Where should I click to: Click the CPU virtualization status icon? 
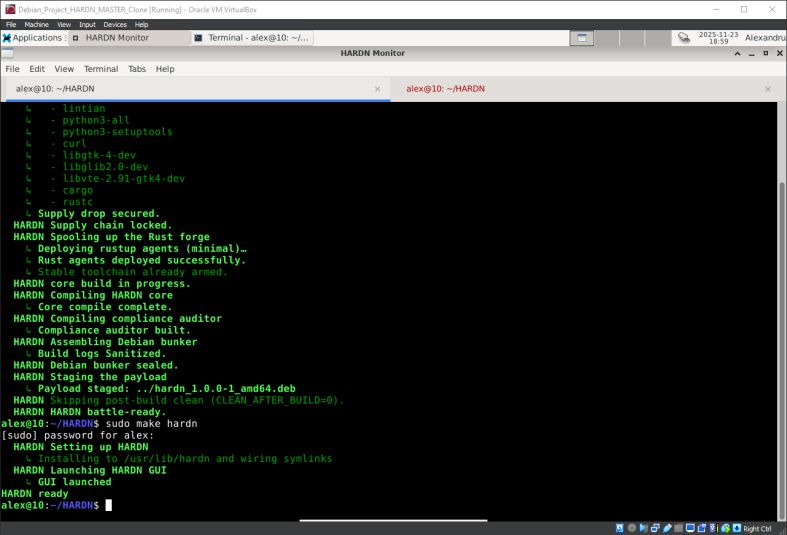(x=713, y=528)
